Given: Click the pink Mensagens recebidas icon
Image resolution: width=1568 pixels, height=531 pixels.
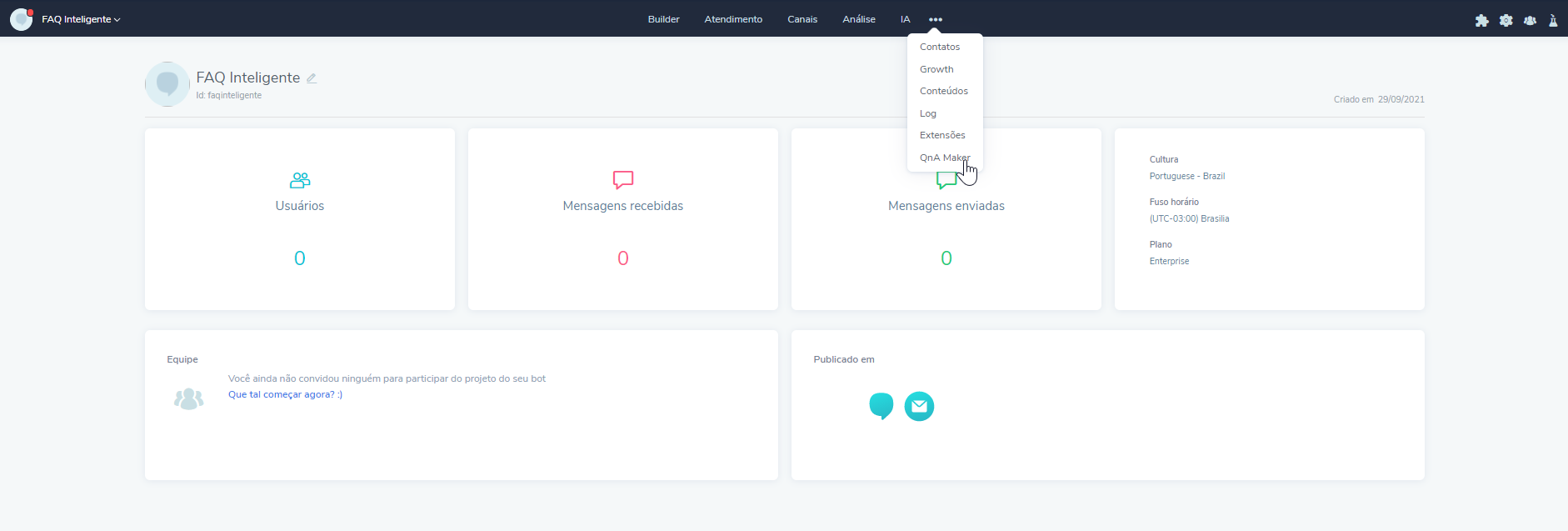Looking at the screenshot, I should (x=623, y=180).
